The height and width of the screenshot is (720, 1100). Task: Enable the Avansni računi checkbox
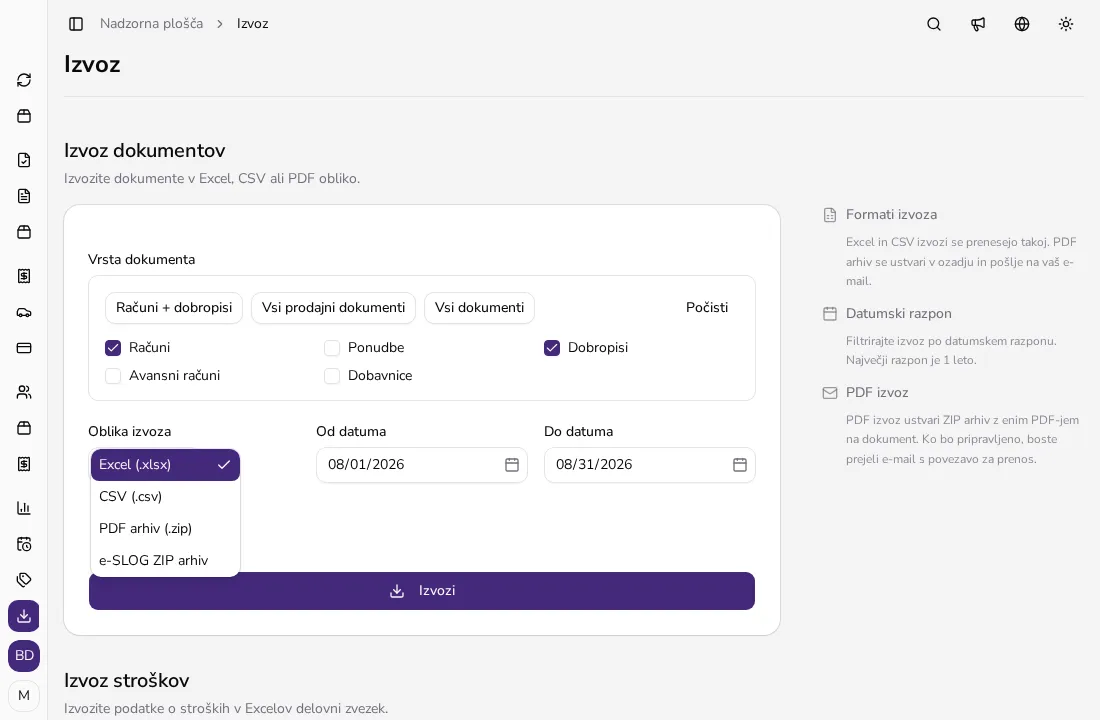click(113, 375)
